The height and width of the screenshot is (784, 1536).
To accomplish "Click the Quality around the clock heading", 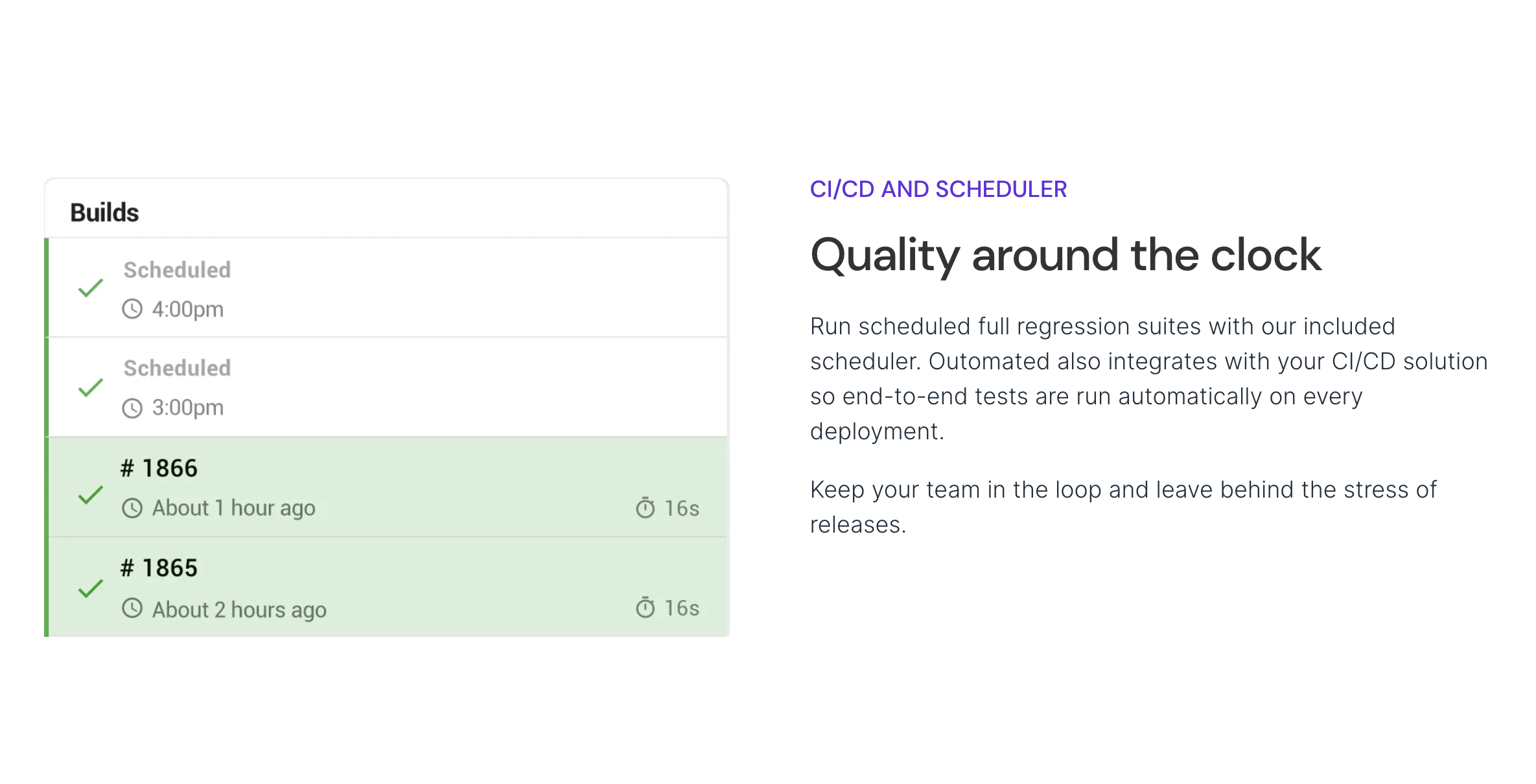I will tap(1065, 255).
